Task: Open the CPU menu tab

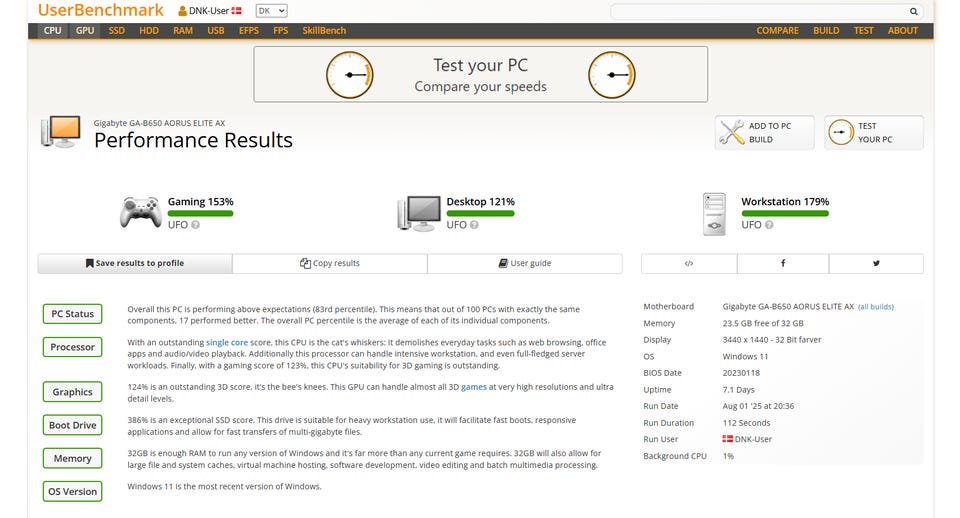Action: 52,31
